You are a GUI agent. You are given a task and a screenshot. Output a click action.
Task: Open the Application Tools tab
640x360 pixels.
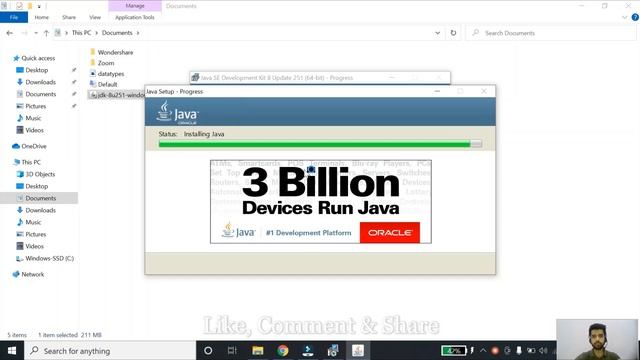pos(135,17)
